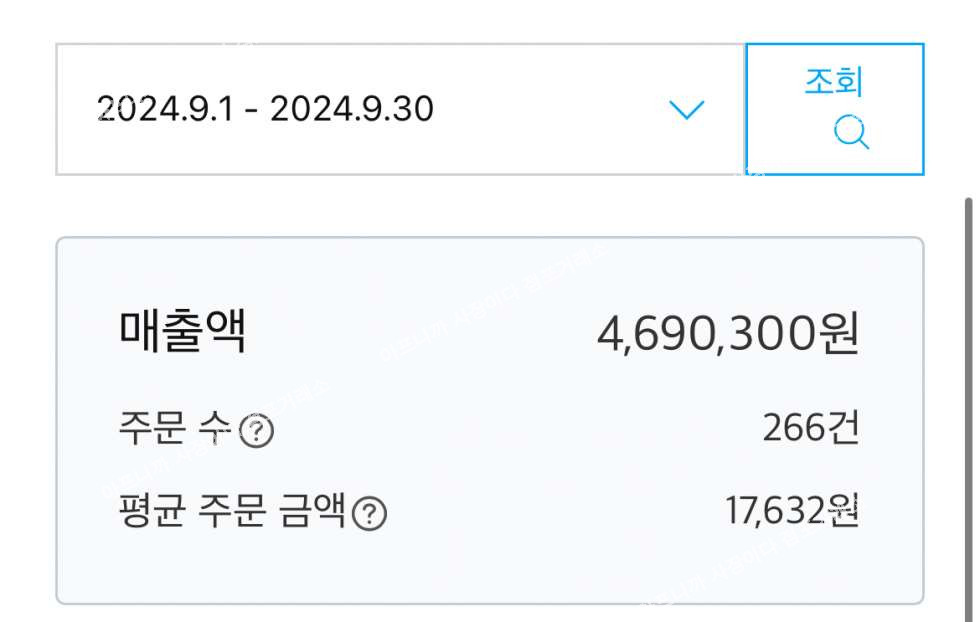Click the magnifier icon in 조회 button

point(851,132)
